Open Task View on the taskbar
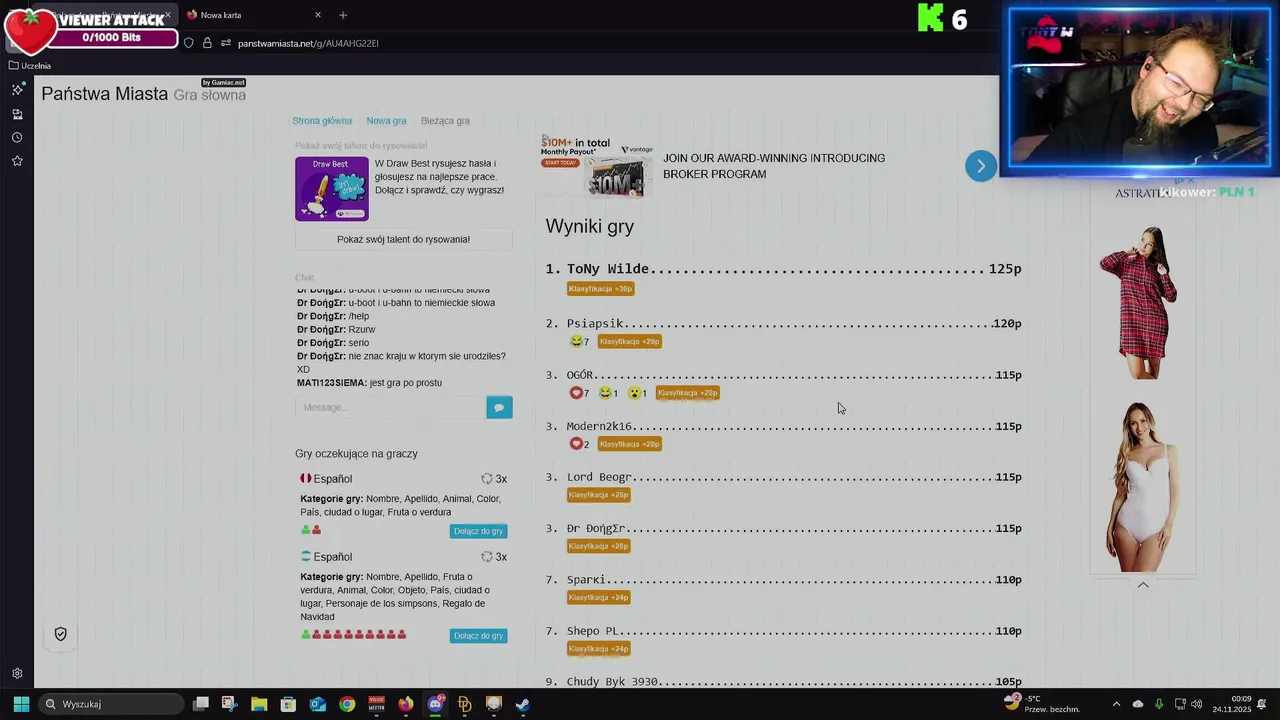 tap(201, 704)
